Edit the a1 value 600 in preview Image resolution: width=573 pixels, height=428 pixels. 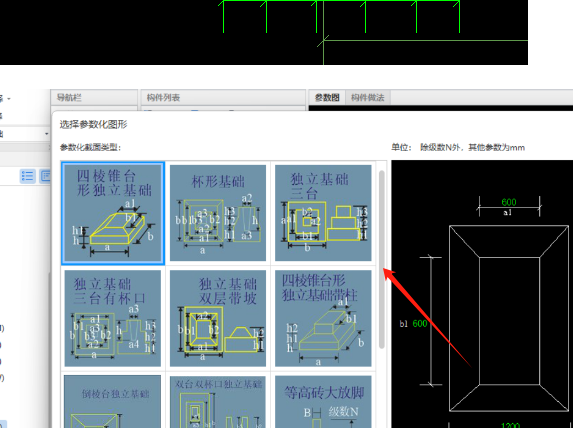(x=509, y=202)
